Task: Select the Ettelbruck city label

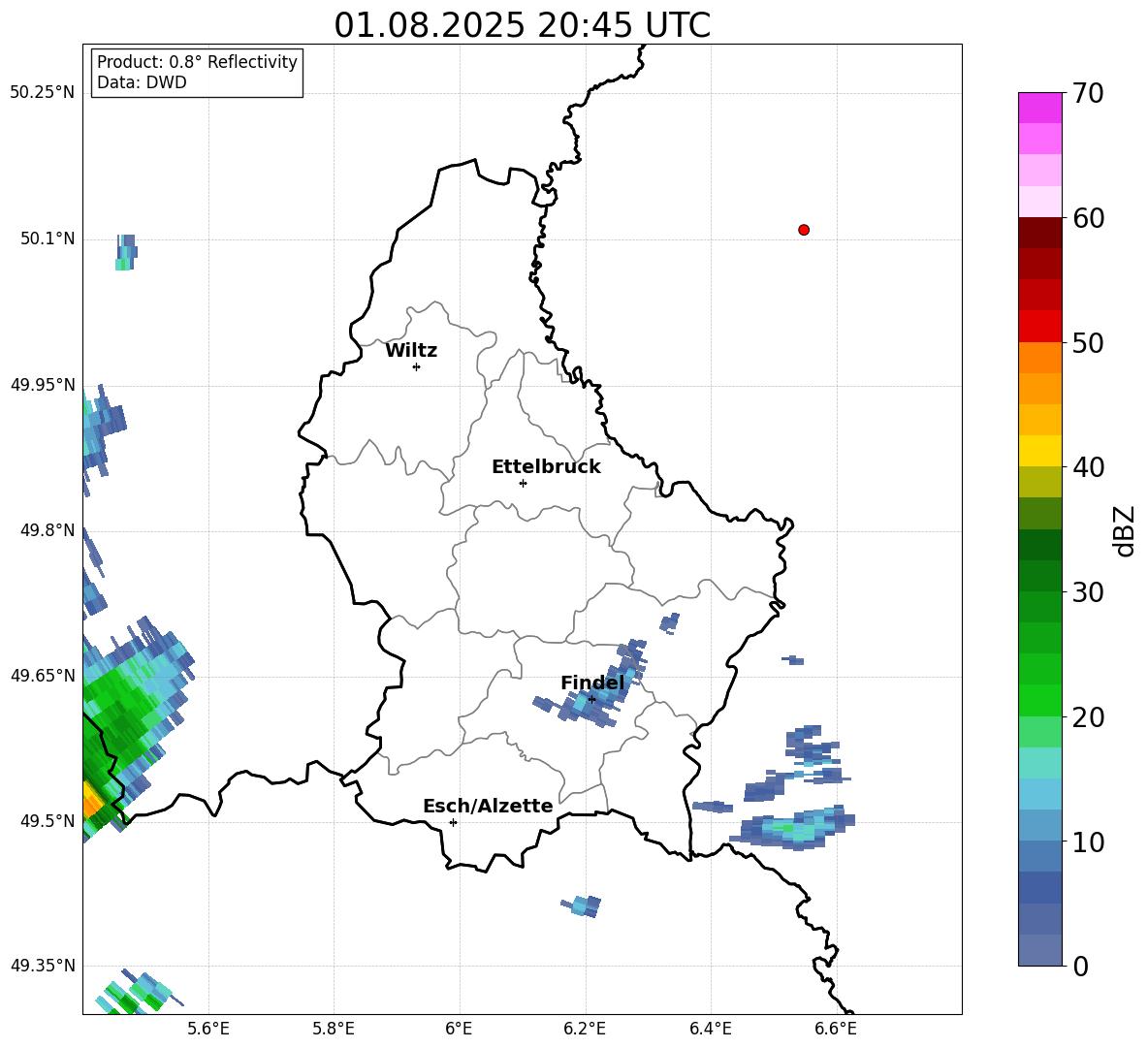Action: point(546,467)
